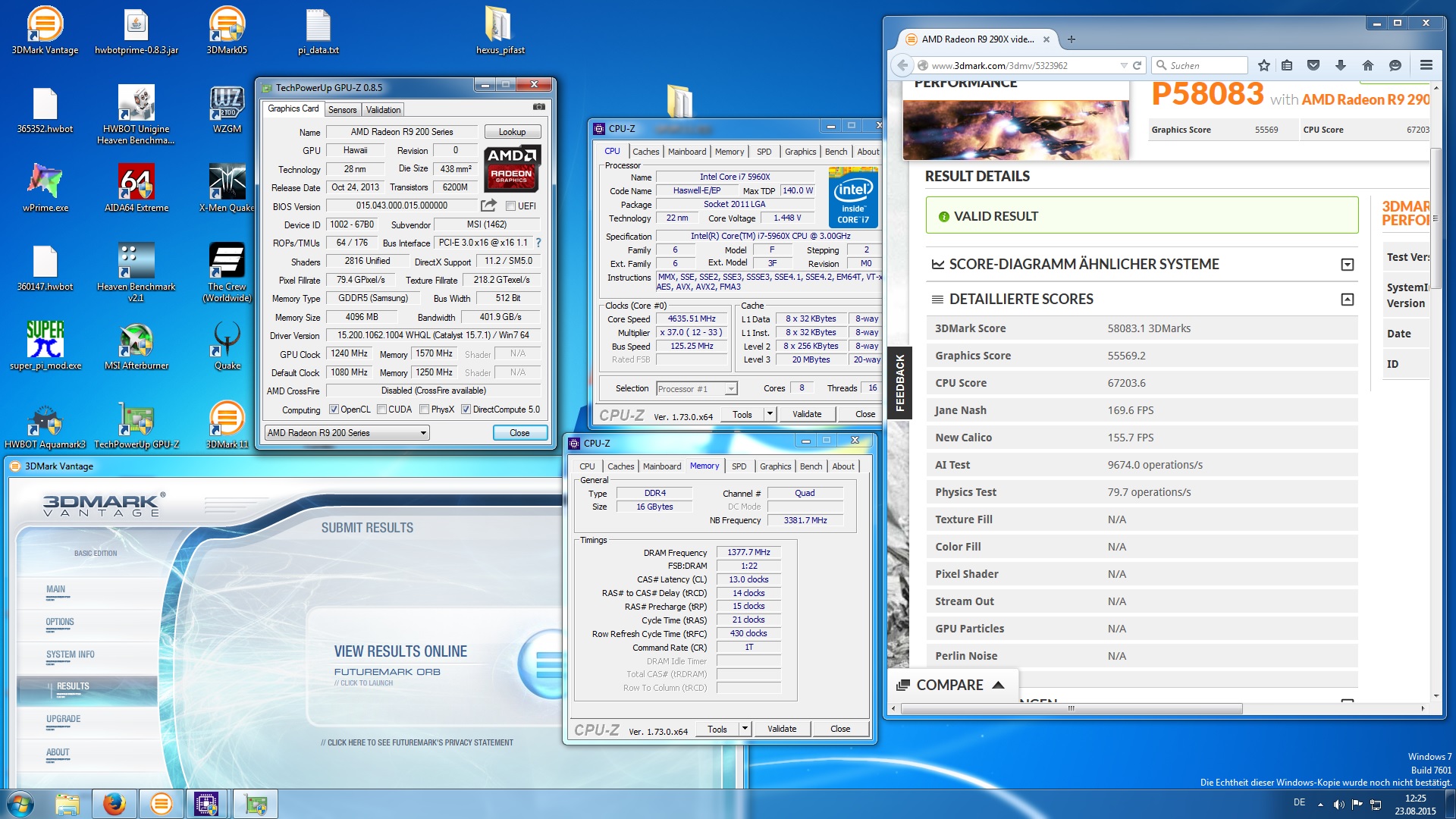Select Options in 3DMark Vantage sidebar
Screen dimensions: 1456x819
tap(60, 622)
